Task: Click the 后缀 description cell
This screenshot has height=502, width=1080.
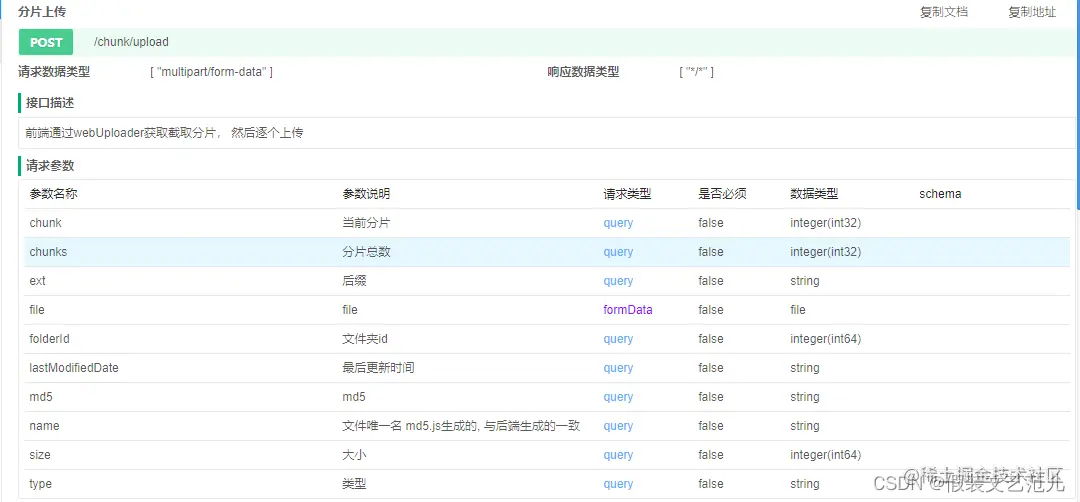Action: tap(354, 281)
